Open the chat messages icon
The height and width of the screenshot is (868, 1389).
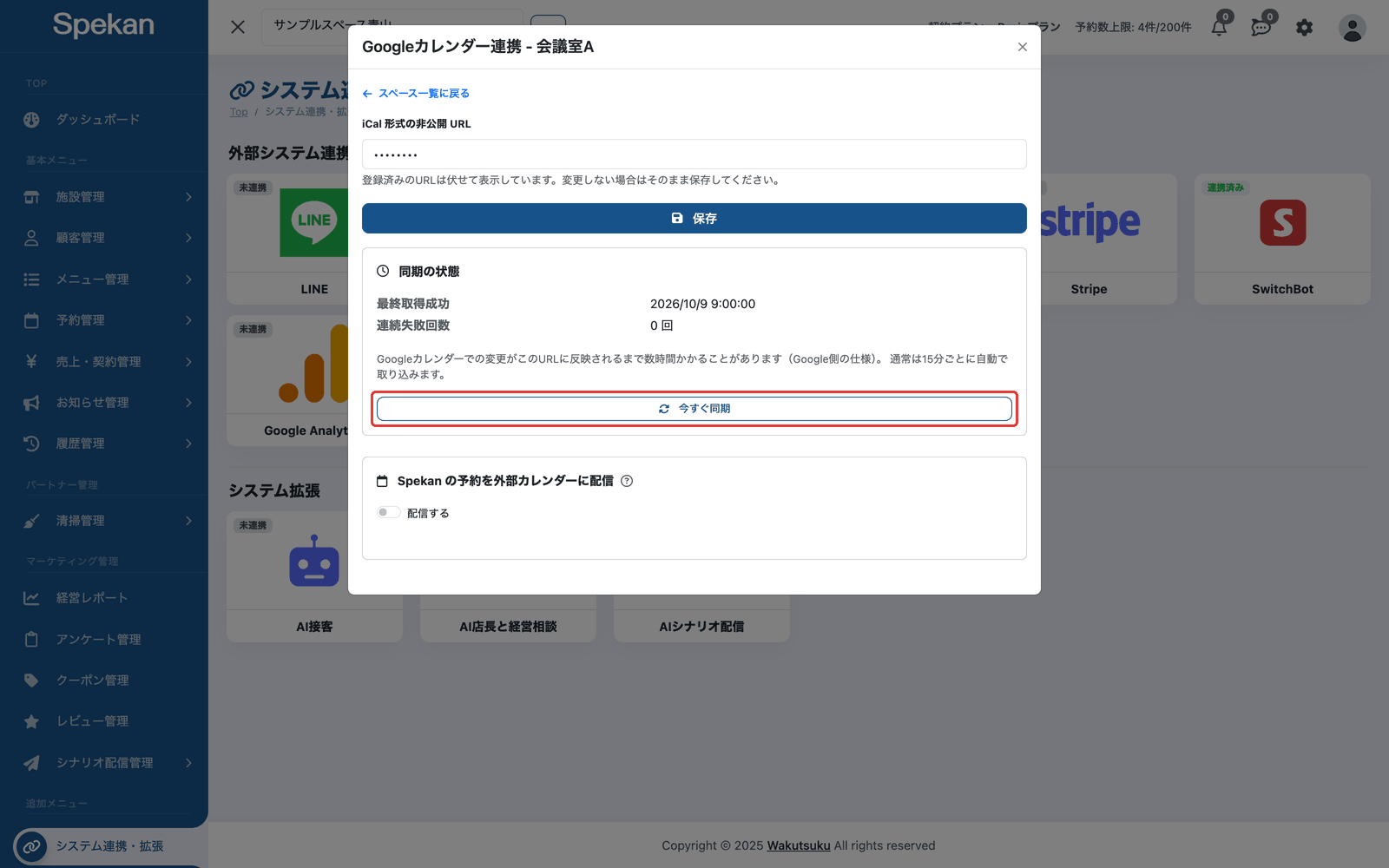1261,28
